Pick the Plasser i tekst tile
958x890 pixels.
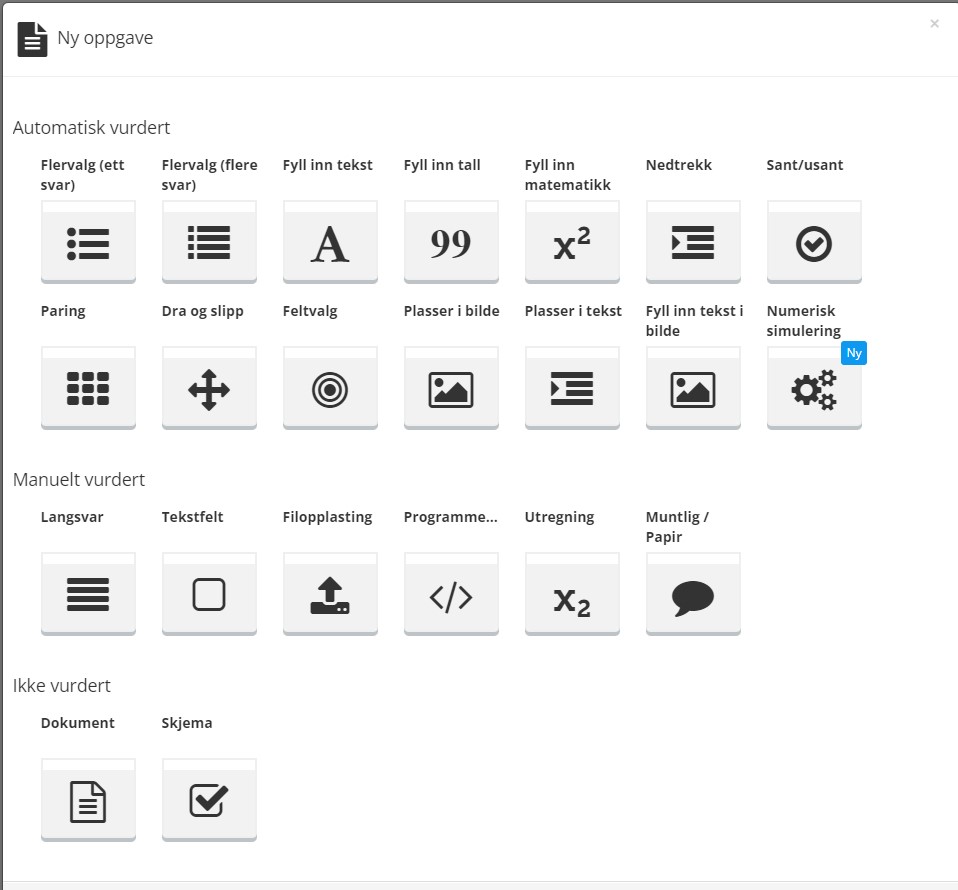point(572,388)
